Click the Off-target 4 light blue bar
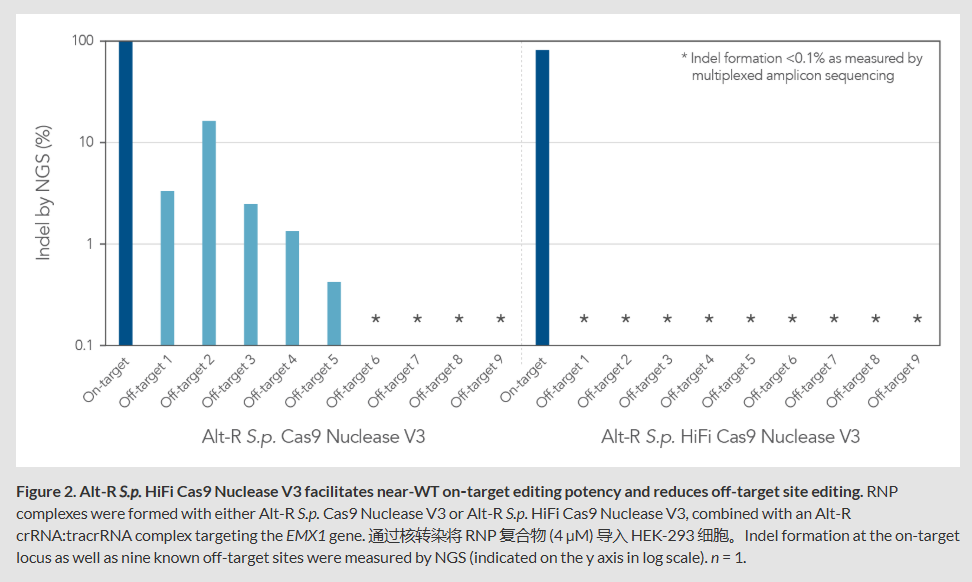This screenshot has height=582, width=972. click(292, 288)
